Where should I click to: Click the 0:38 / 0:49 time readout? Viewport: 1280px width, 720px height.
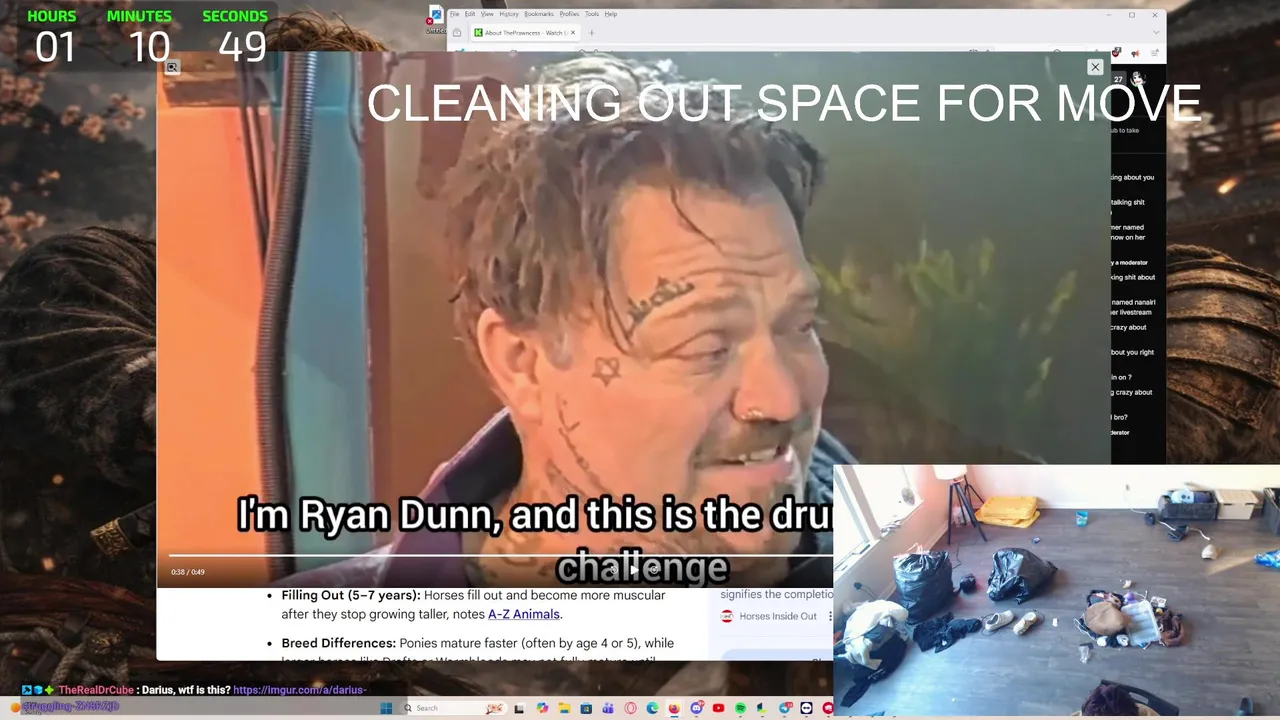tap(188, 572)
